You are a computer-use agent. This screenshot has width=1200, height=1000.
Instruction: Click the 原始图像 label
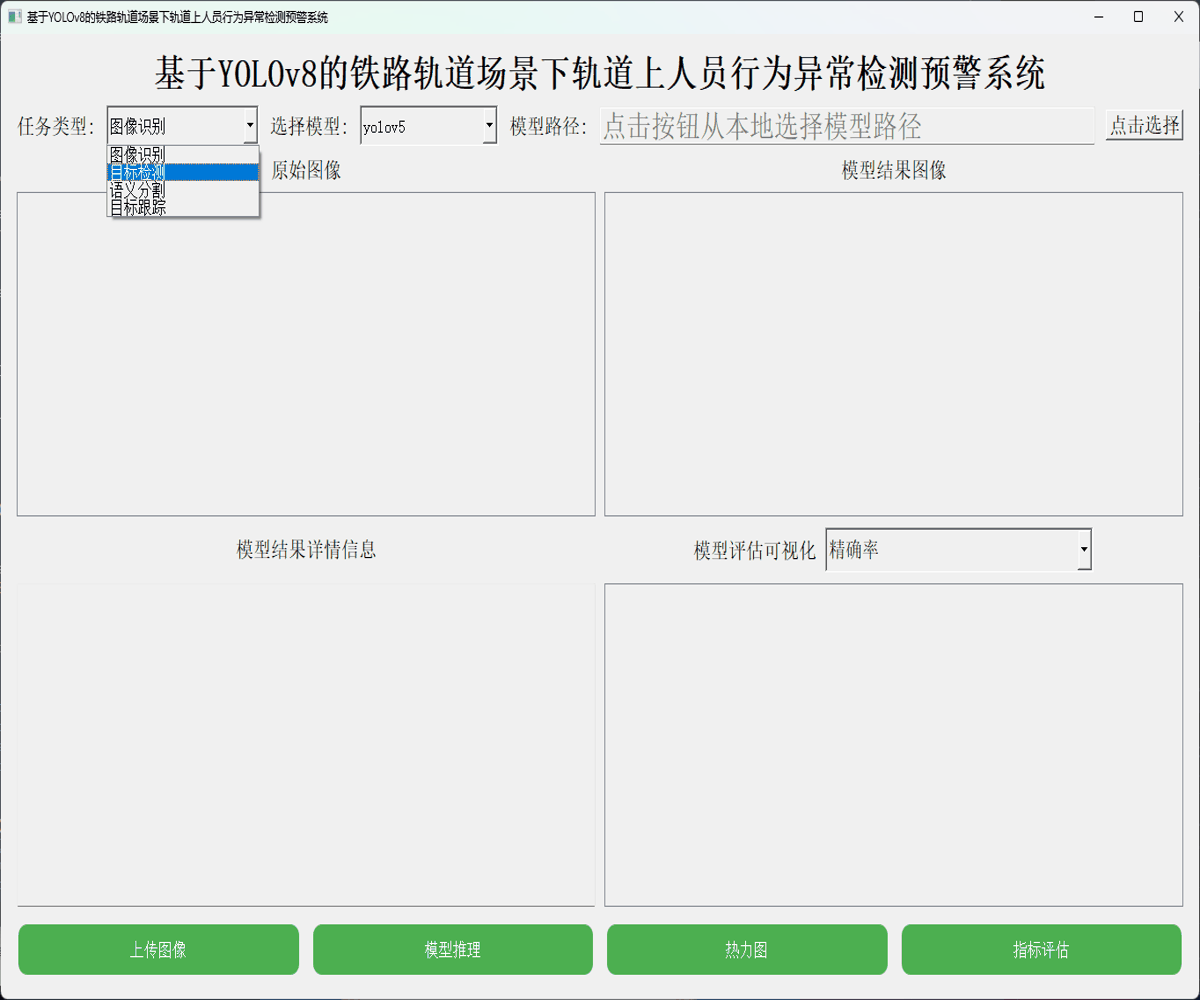click(x=306, y=170)
